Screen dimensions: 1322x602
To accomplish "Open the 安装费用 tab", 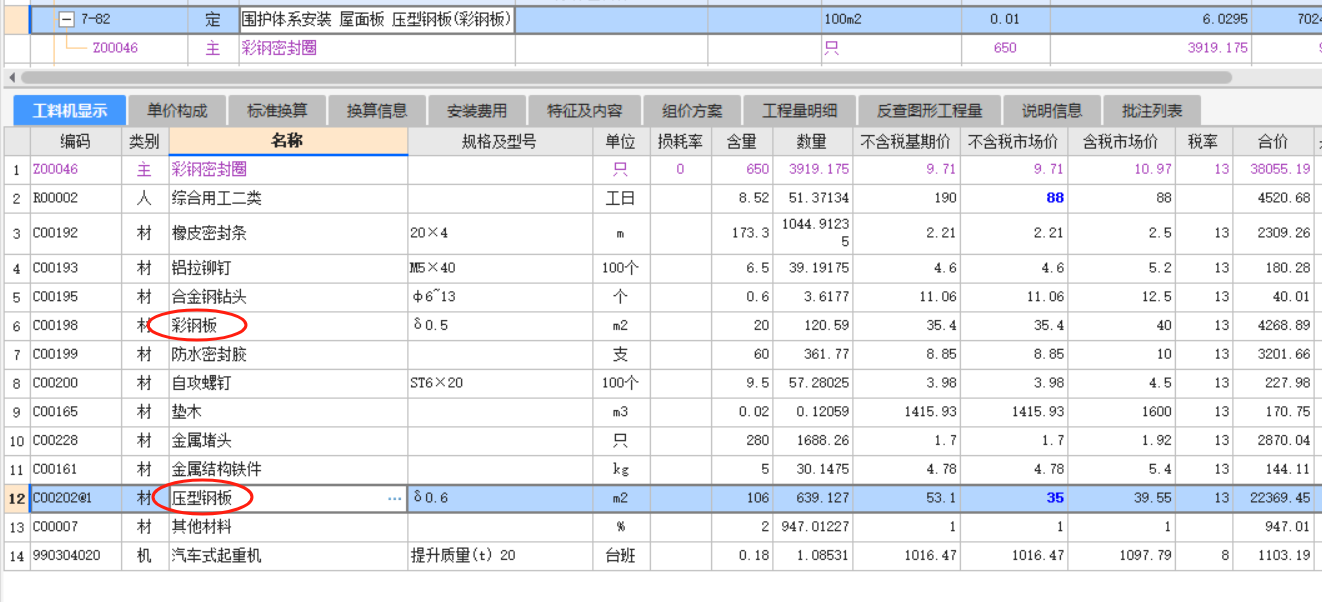I will [477, 111].
